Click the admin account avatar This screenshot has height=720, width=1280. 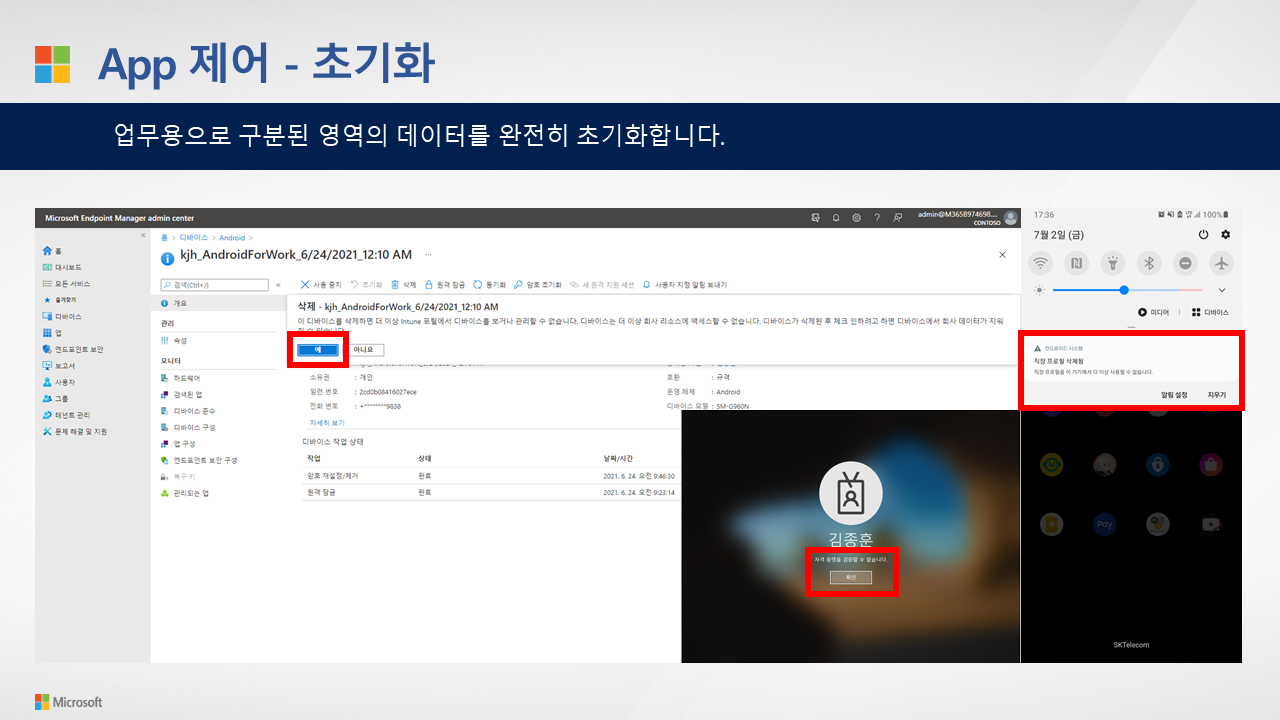tap(1011, 218)
